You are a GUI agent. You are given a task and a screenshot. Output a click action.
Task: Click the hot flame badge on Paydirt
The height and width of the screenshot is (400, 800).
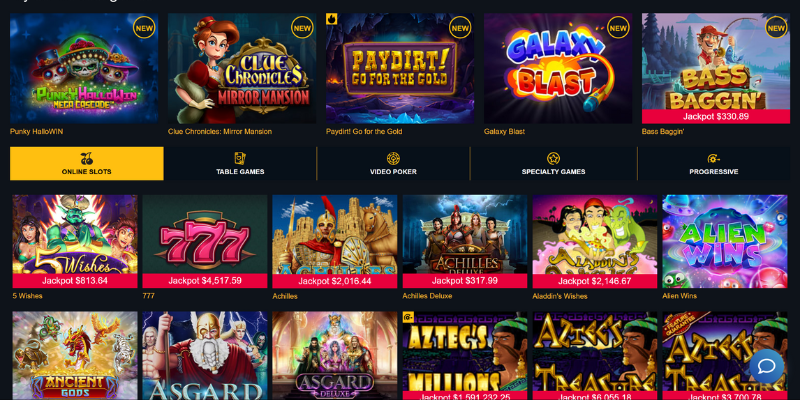[332, 19]
